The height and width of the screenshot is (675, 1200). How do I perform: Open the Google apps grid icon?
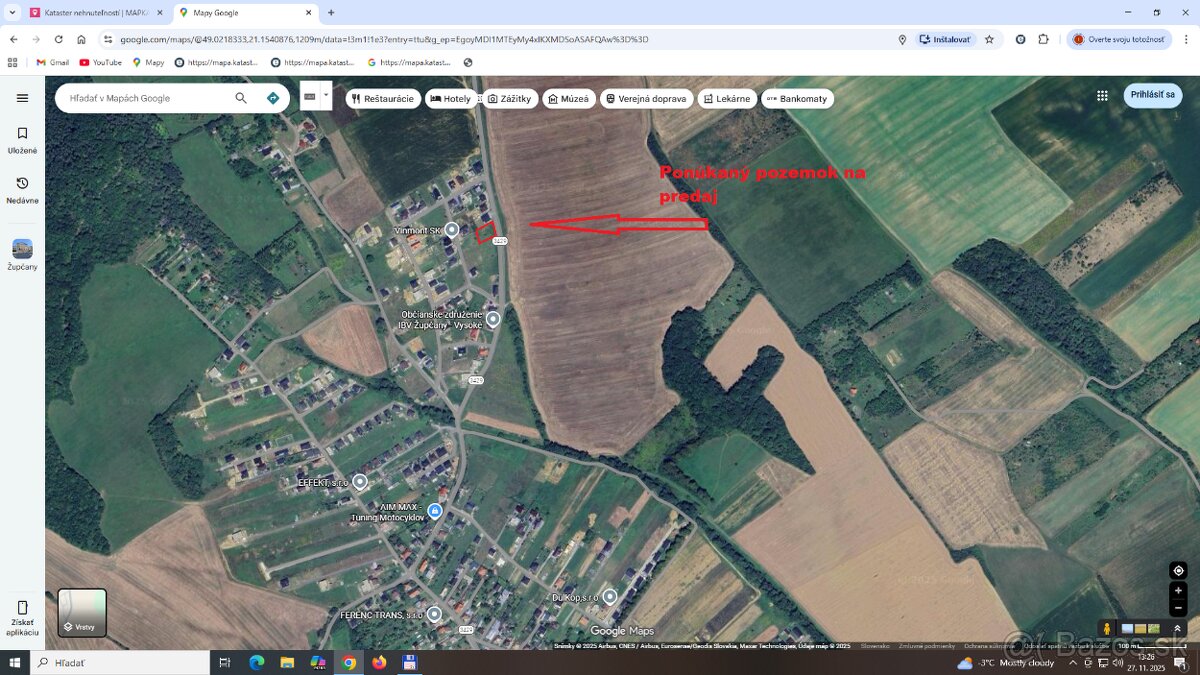pyautogui.click(x=1103, y=95)
